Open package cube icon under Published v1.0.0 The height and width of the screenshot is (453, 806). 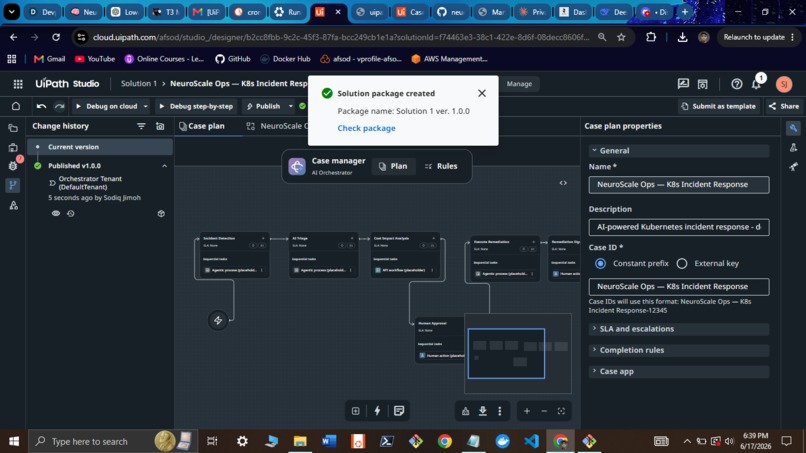pyautogui.click(x=161, y=213)
